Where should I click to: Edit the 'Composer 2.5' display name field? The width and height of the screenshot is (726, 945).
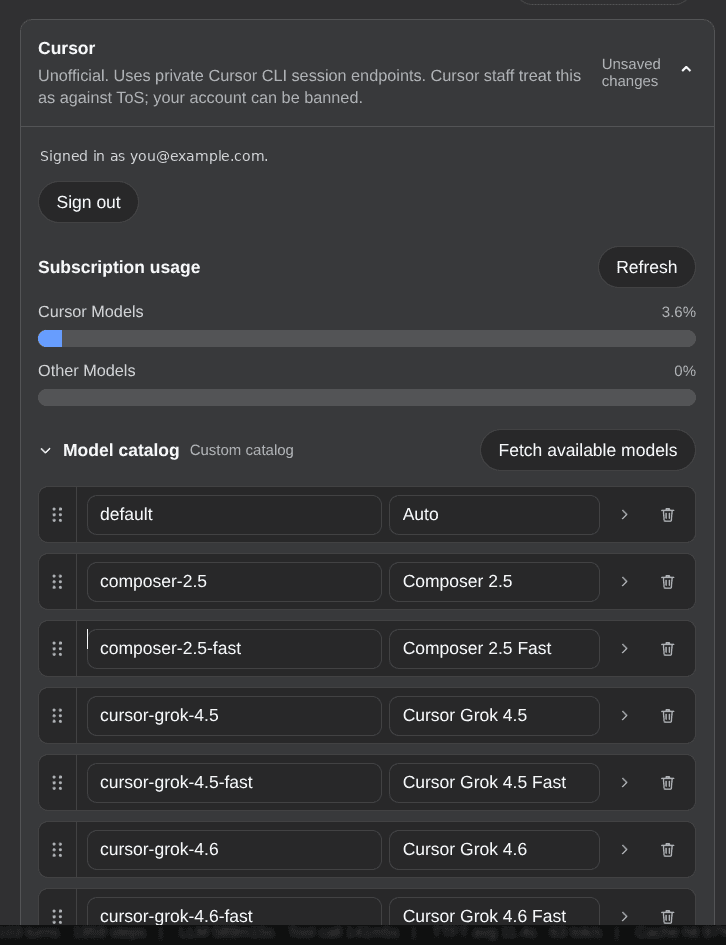coord(494,582)
